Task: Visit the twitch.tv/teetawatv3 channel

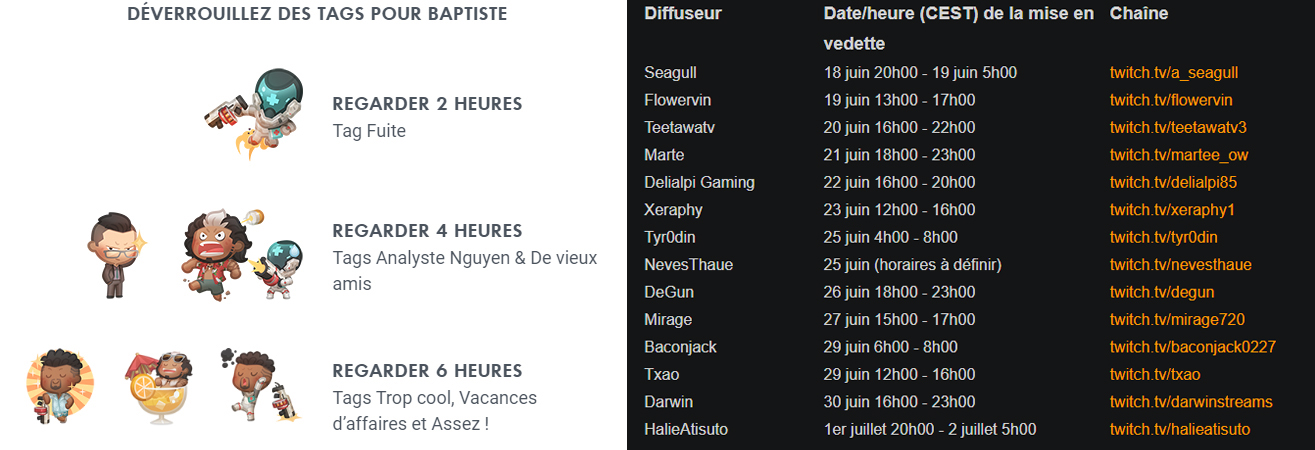Action: click(1178, 128)
